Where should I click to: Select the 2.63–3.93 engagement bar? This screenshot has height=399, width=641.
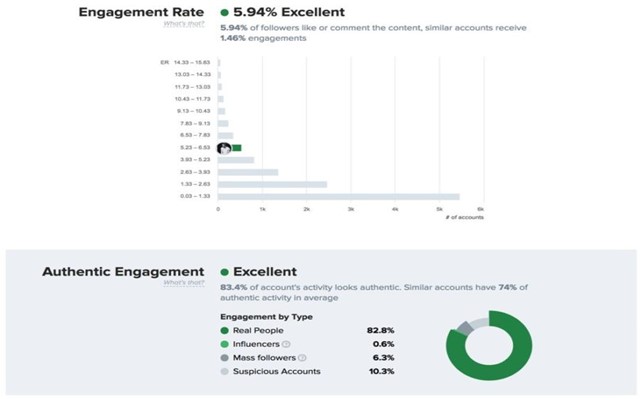coord(248,172)
